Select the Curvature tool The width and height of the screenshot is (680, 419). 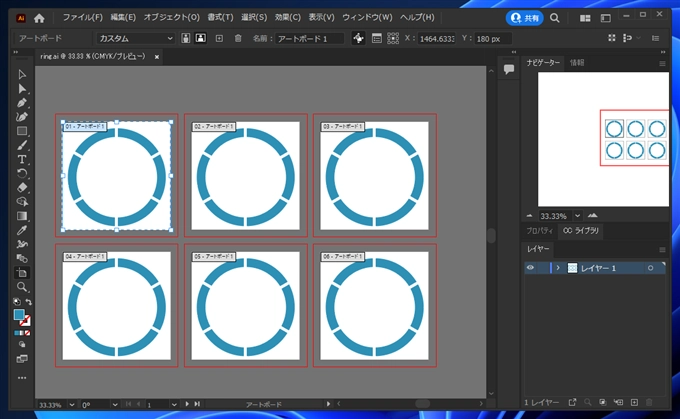point(22,117)
